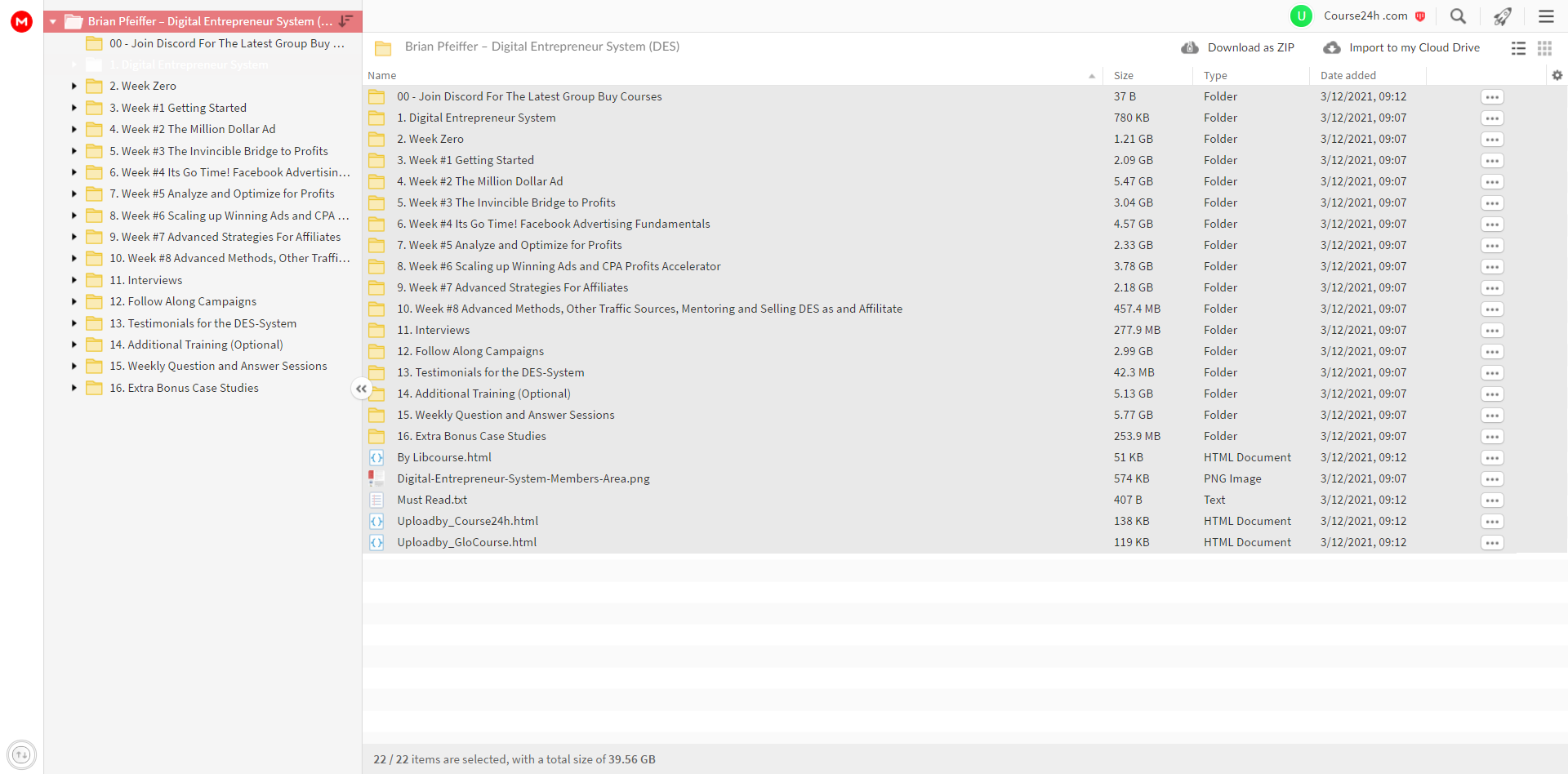Open the transfers icon at bottom left
Image resolution: width=1568 pixels, height=774 pixels.
click(21, 754)
